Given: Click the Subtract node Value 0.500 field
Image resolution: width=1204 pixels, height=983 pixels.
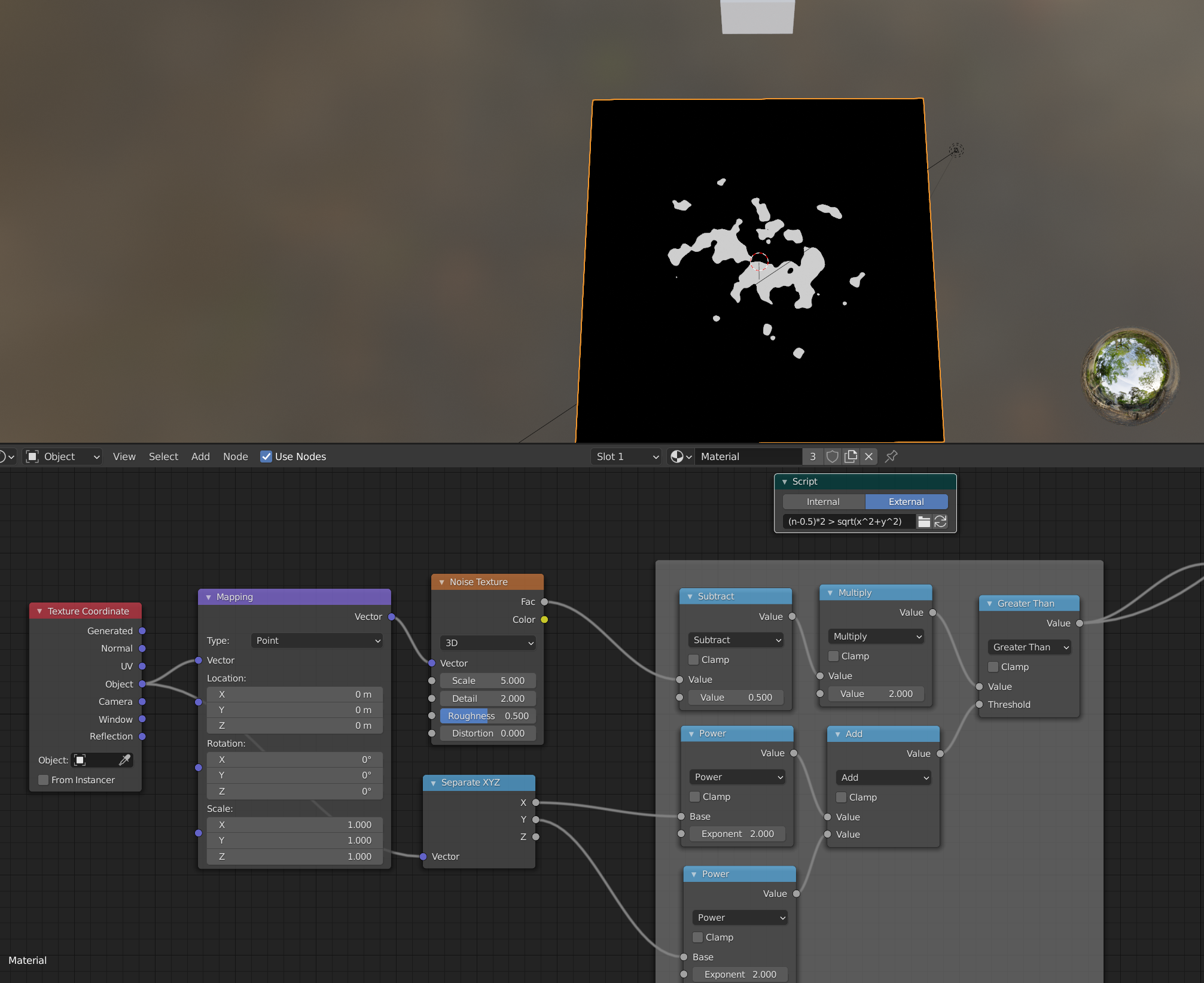Looking at the screenshot, I should point(736,697).
